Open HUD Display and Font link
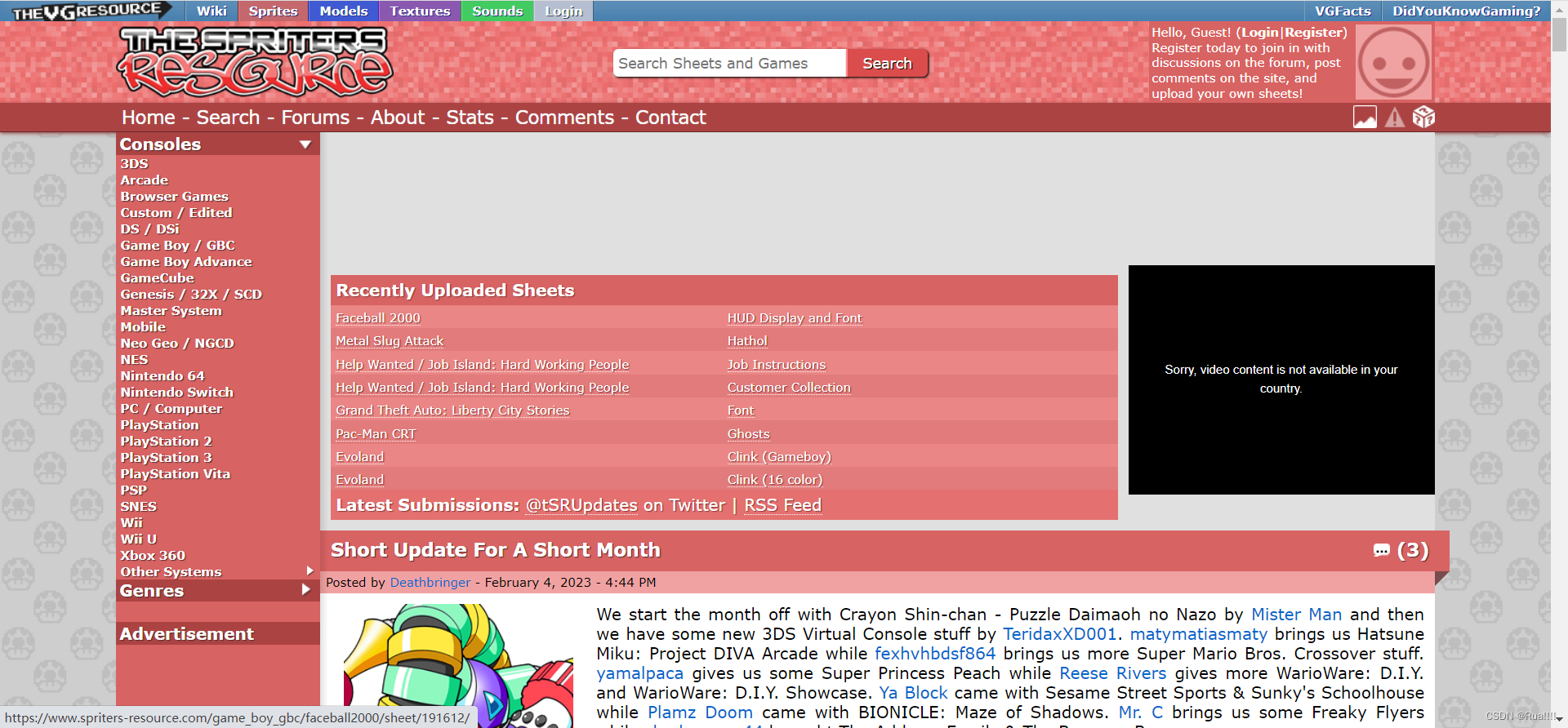 795,318
